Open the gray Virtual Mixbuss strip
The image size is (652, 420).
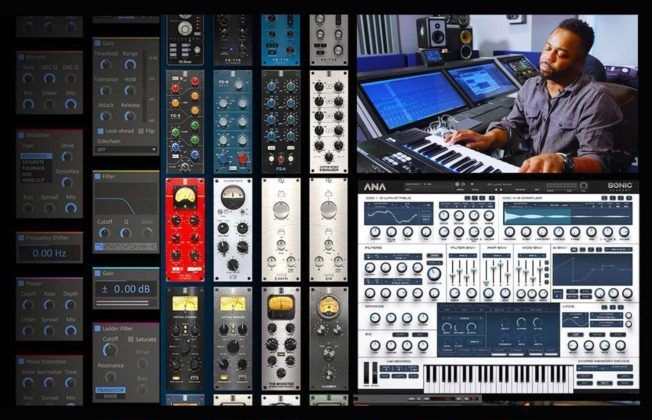click(233, 338)
